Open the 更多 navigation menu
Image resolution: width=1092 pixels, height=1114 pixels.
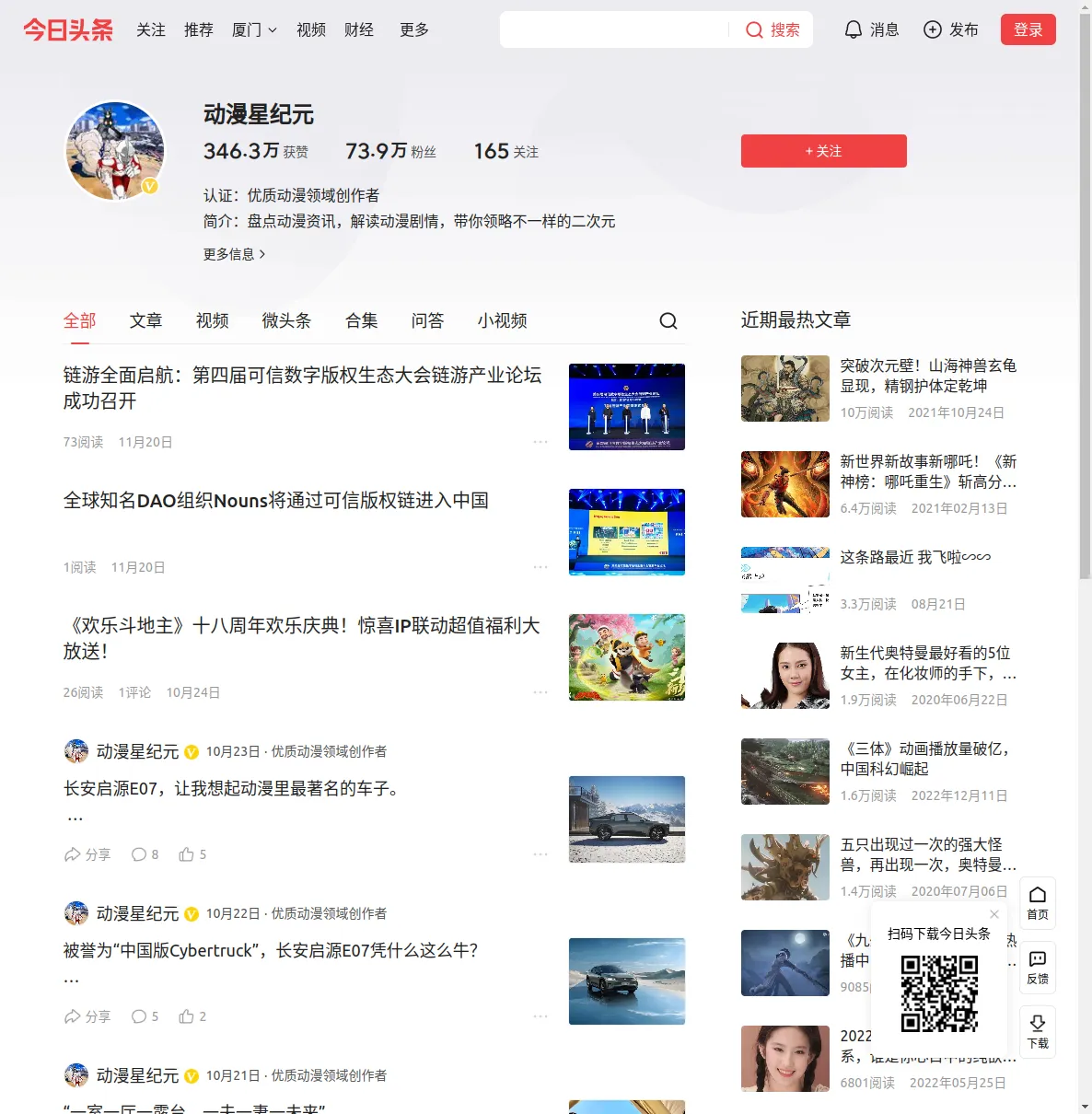[x=414, y=30]
